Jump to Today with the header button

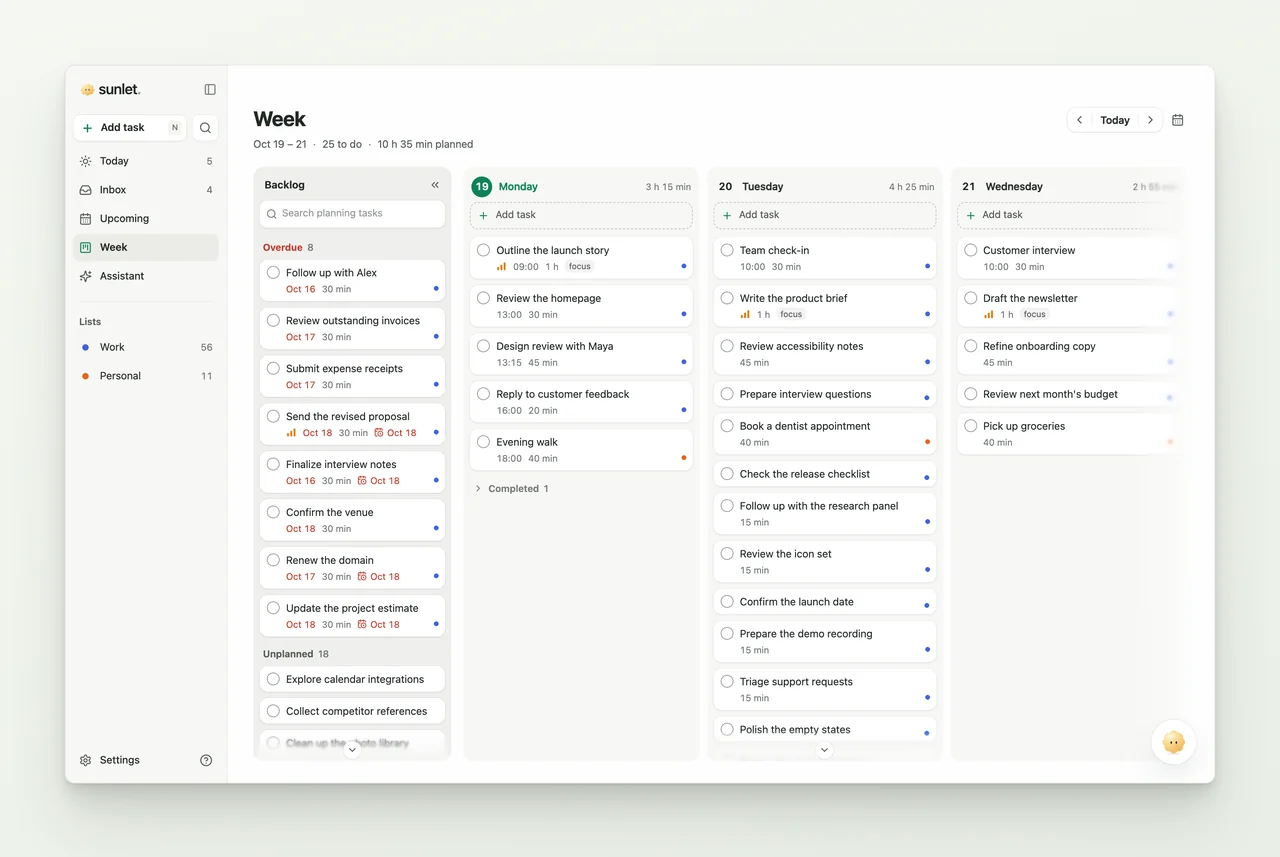pyautogui.click(x=1115, y=120)
